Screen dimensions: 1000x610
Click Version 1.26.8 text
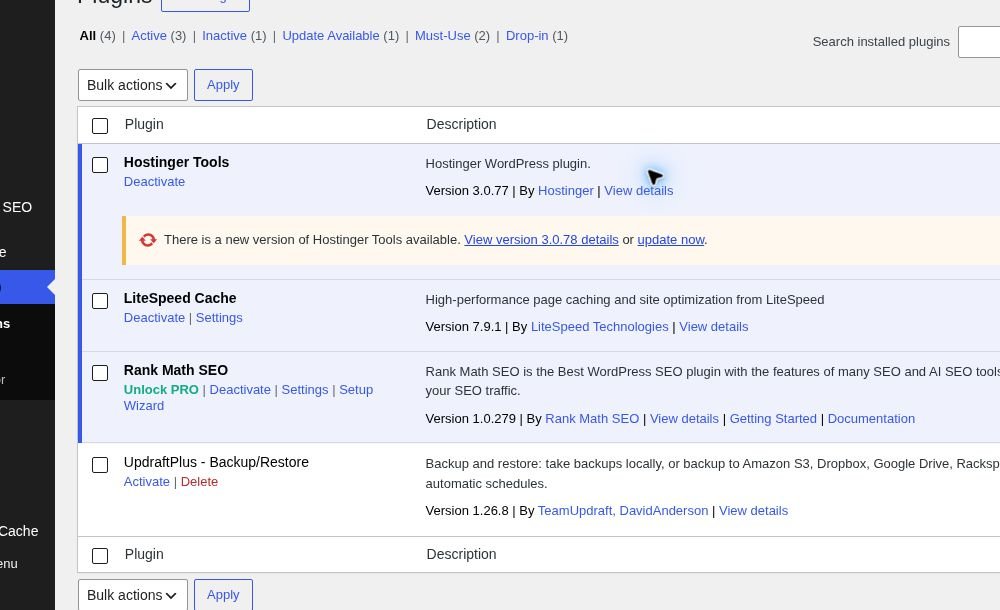coord(467,510)
